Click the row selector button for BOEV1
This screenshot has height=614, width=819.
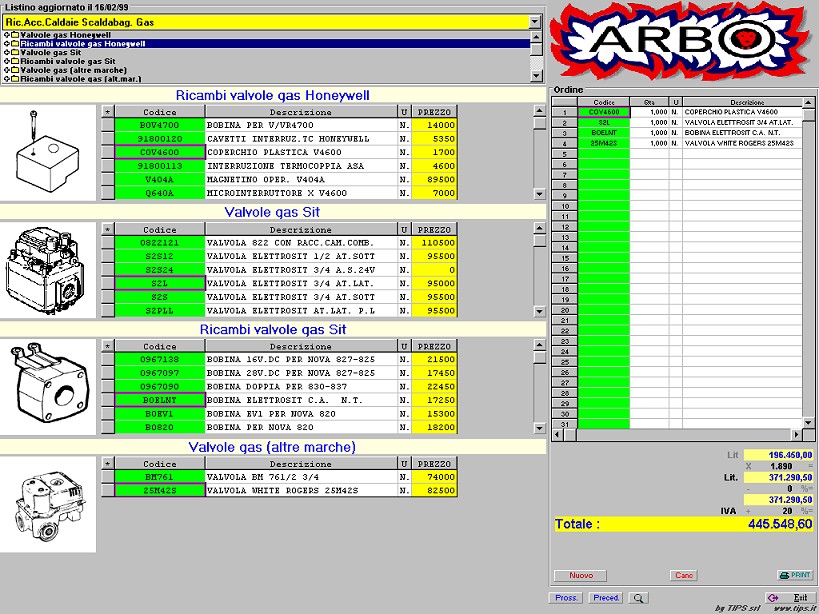pos(108,414)
